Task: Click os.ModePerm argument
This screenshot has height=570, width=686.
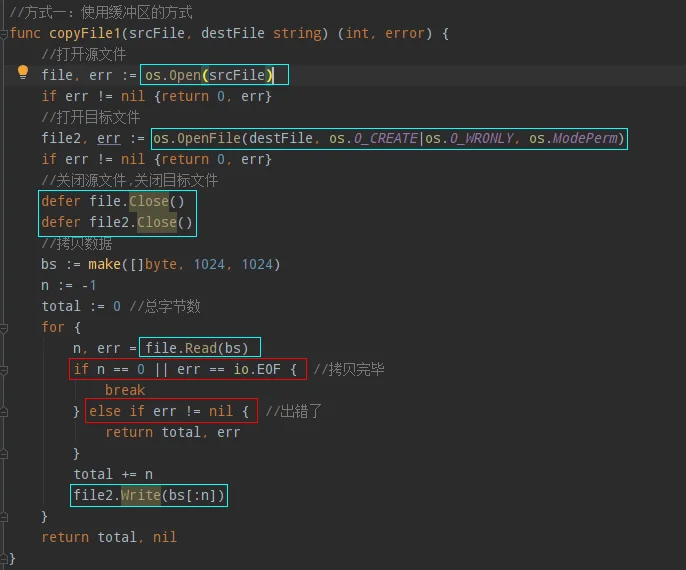Action: point(573,138)
